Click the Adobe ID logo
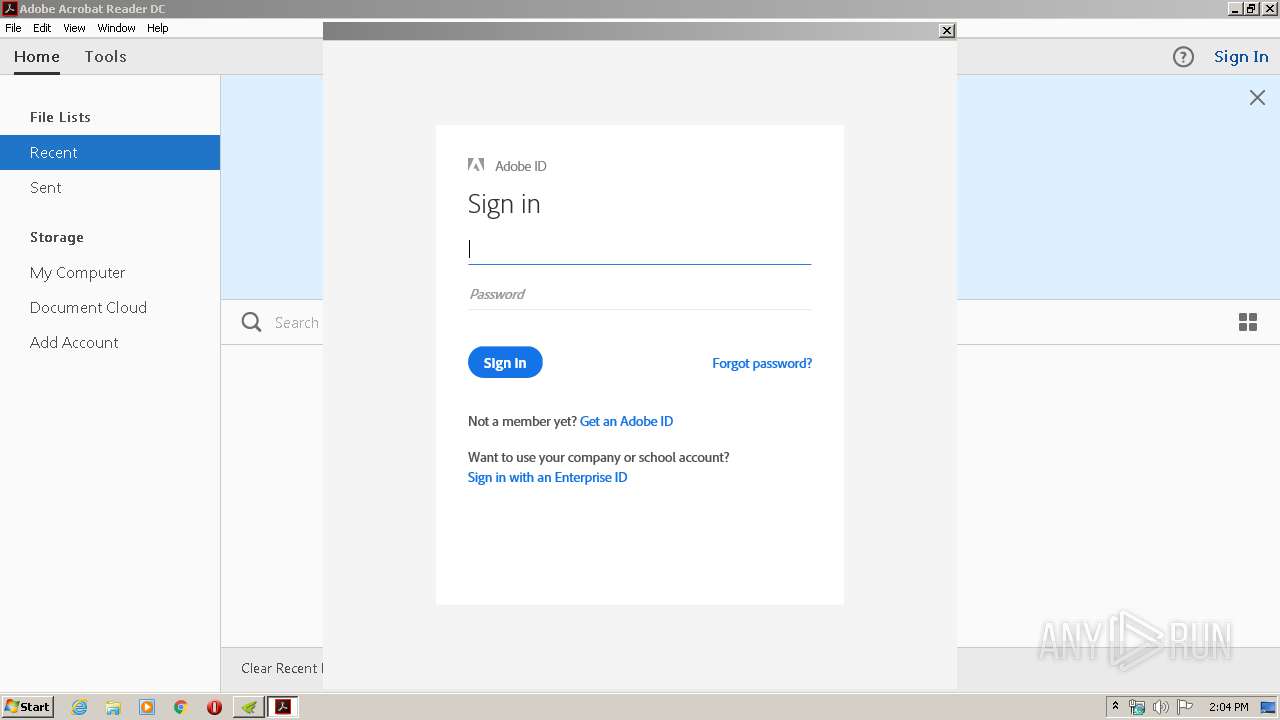This screenshot has height=720, width=1280. tap(476, 165)
